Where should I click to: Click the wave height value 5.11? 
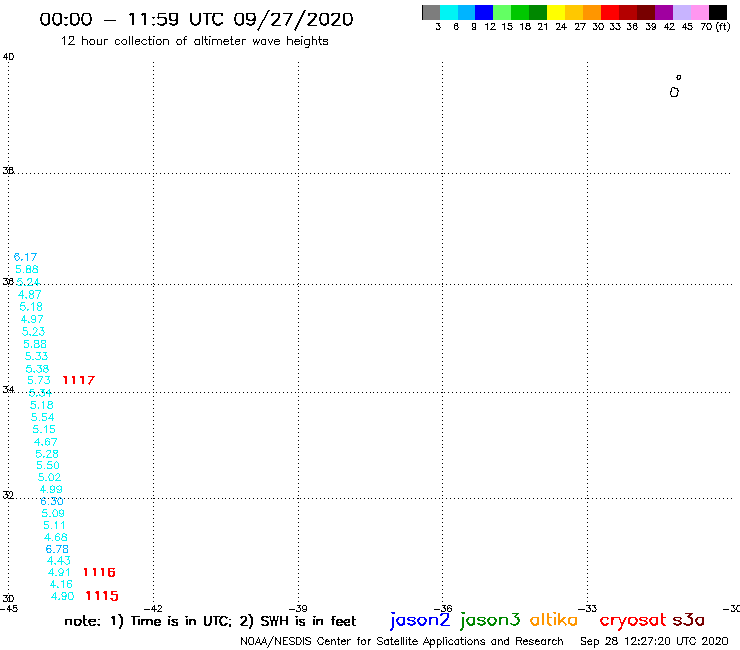point(54,525)
